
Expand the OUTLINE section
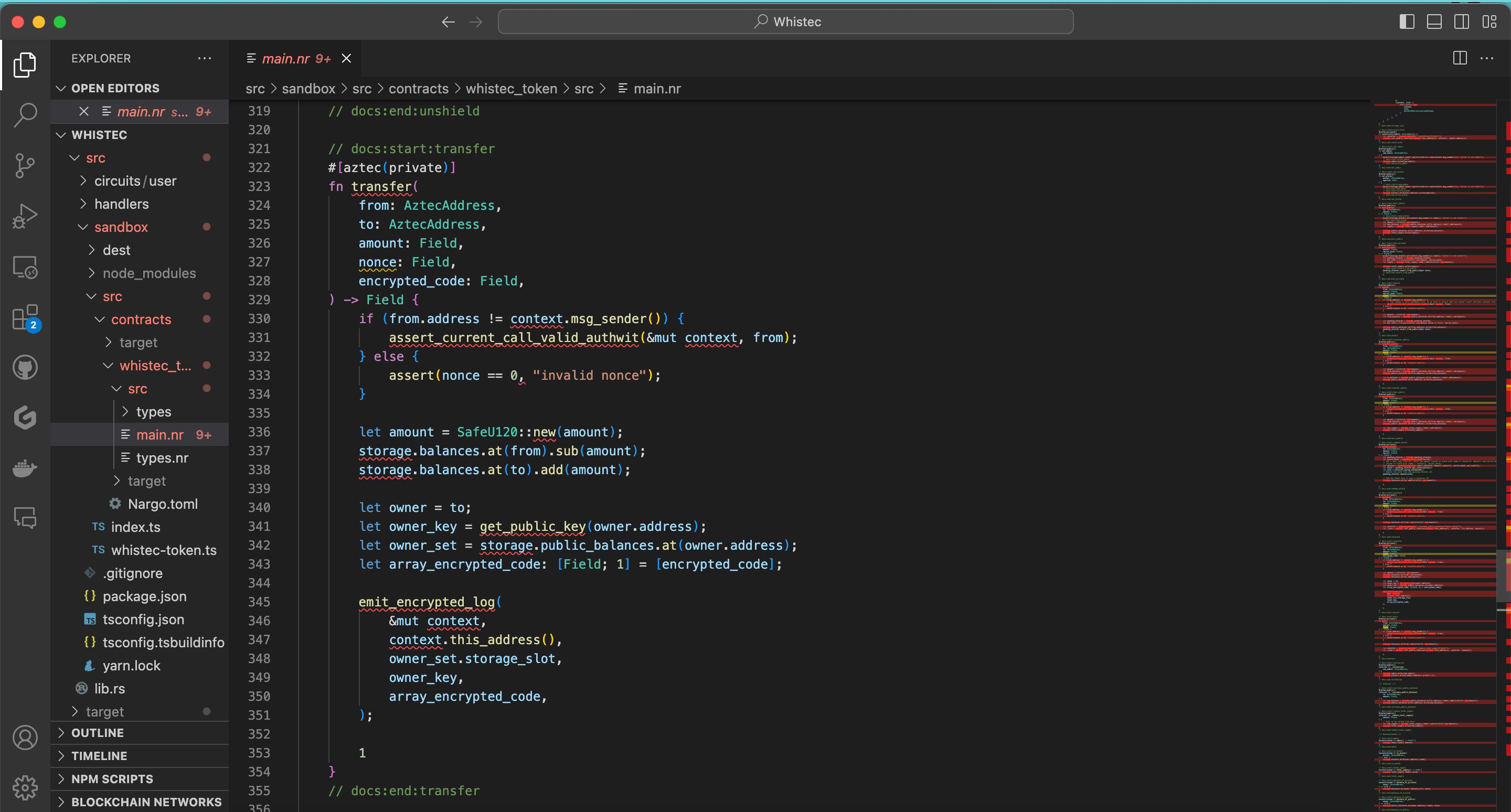[x=140, y=733]
